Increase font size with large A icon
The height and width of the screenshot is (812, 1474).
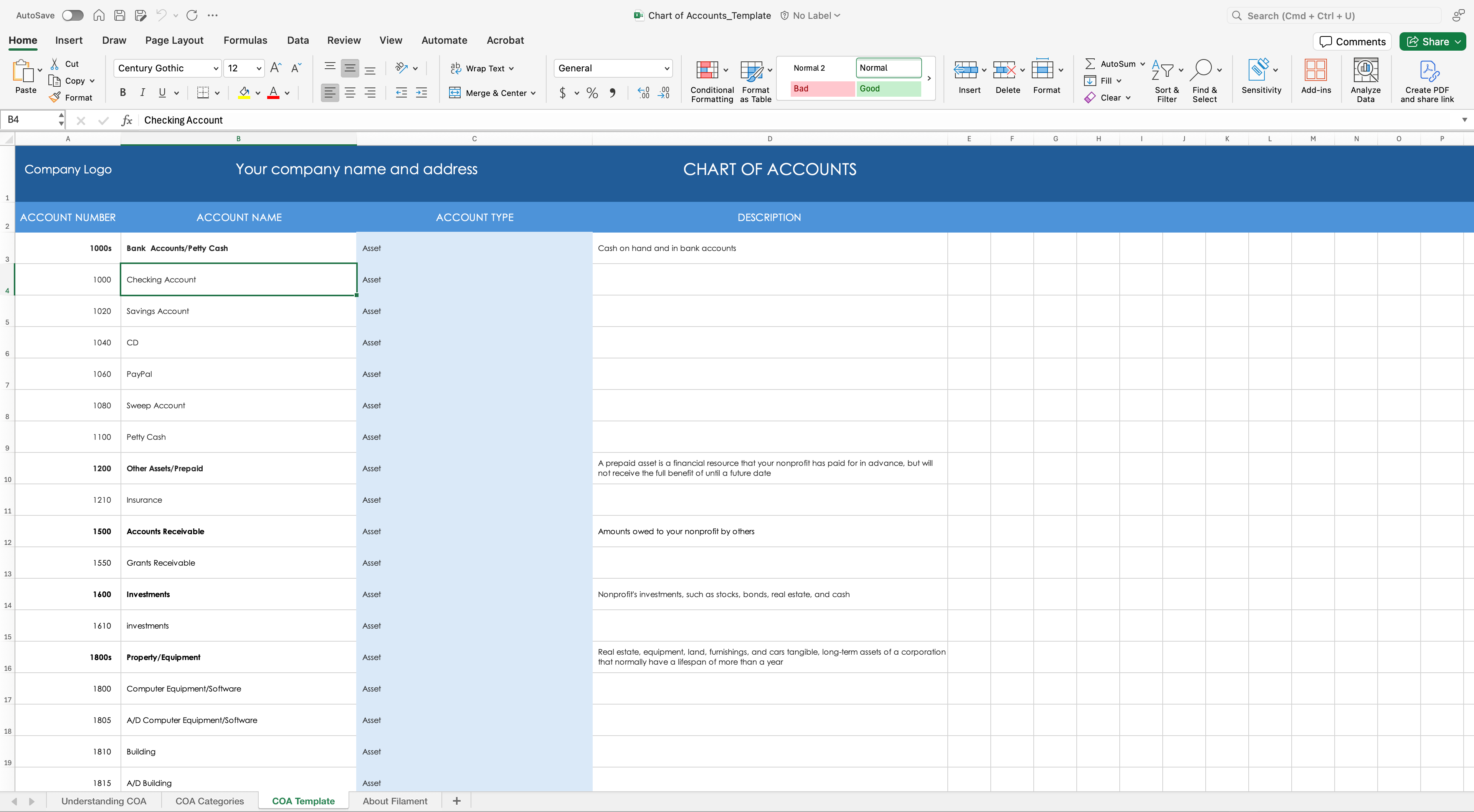point(275,68)
